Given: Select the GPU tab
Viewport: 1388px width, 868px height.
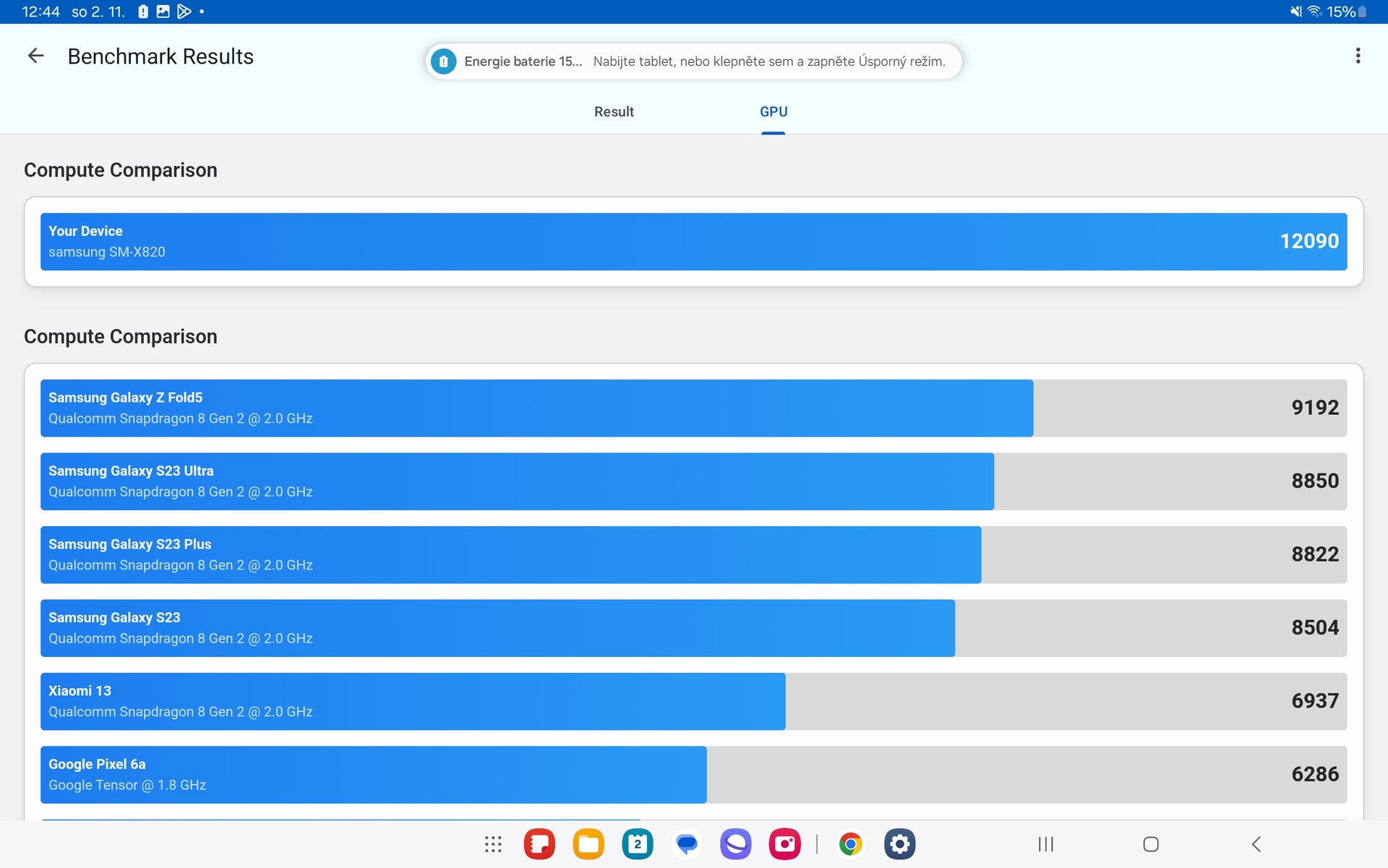Looking at the screenshot, I should (774, 112).
